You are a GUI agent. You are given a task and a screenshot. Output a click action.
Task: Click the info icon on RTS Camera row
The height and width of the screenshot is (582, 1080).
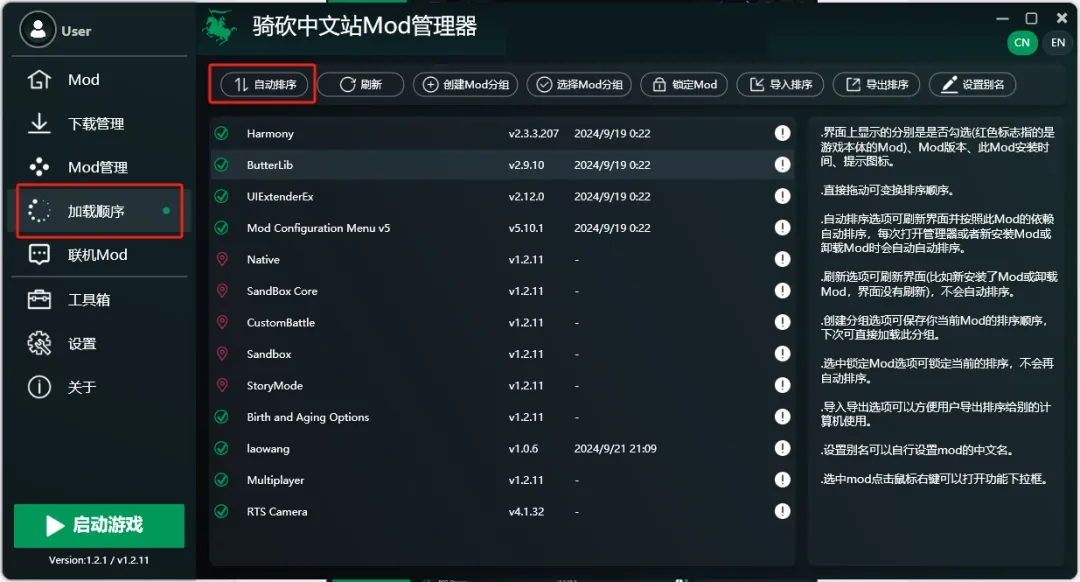[782, 512]
